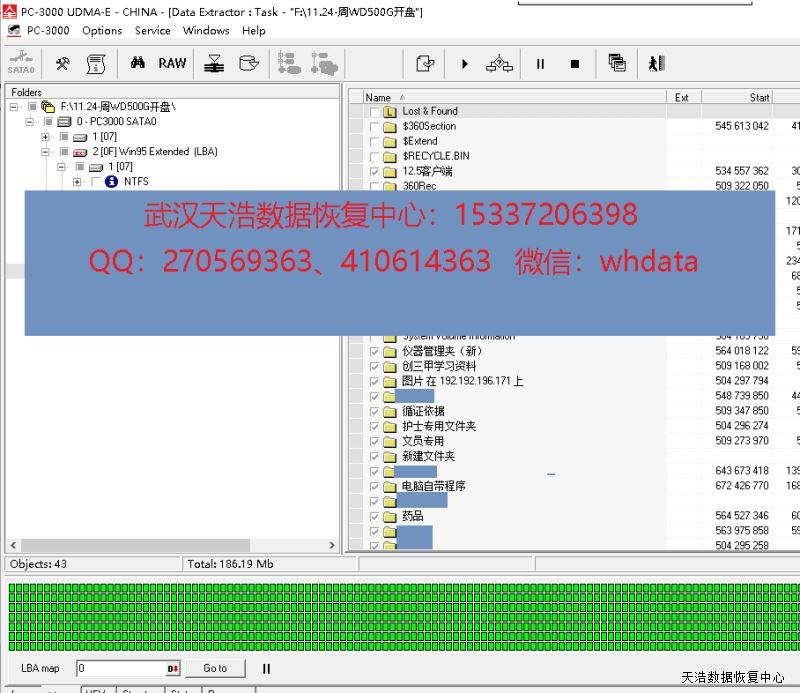Click the scroll log icon in toolbar
The image size is (800, 693).
(x=95, y=64)
